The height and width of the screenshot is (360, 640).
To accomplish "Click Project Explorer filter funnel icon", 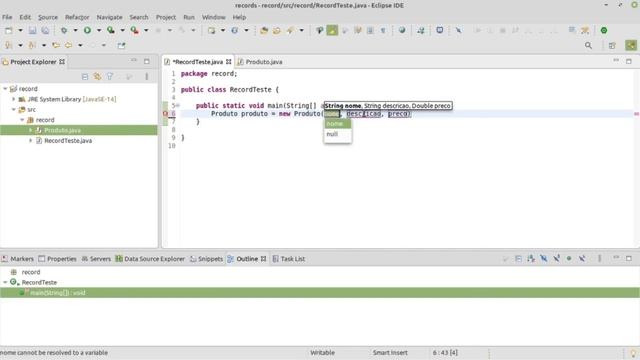I will [110, 77].
